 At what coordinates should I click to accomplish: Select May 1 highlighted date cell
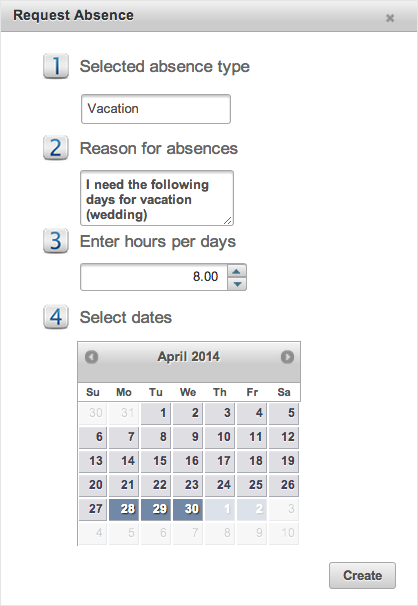pyautogui.click(x=220, y=509)
